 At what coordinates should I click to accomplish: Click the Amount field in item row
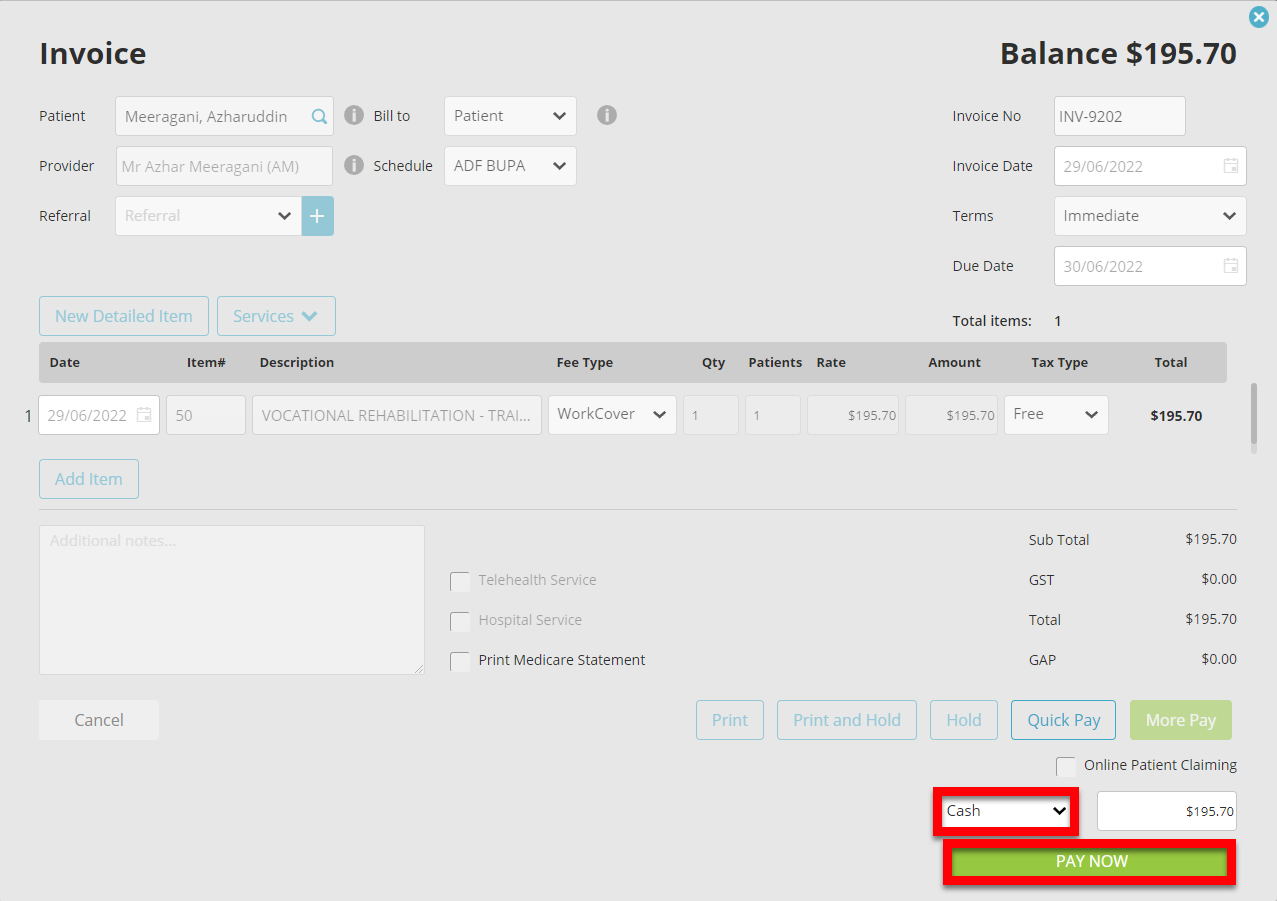[x=951, y=415]
